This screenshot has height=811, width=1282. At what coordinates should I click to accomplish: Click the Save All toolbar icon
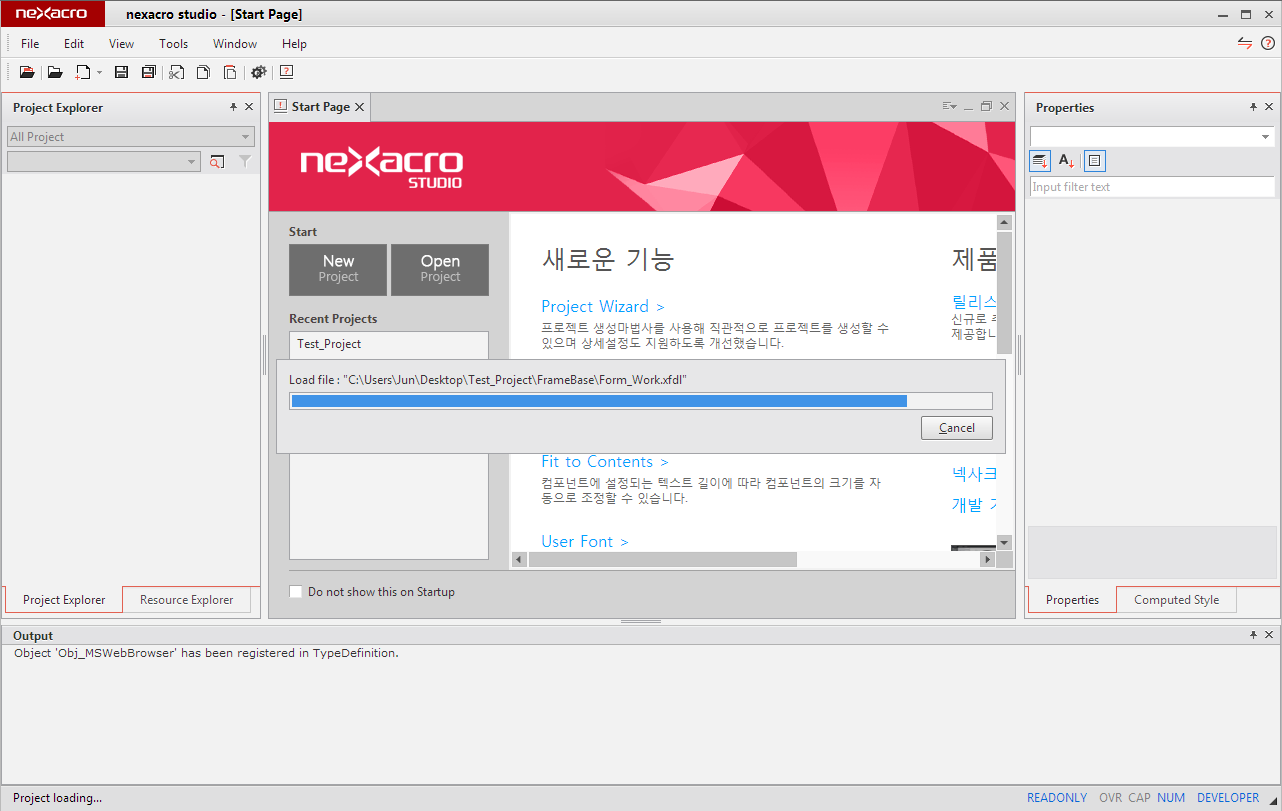149,72
